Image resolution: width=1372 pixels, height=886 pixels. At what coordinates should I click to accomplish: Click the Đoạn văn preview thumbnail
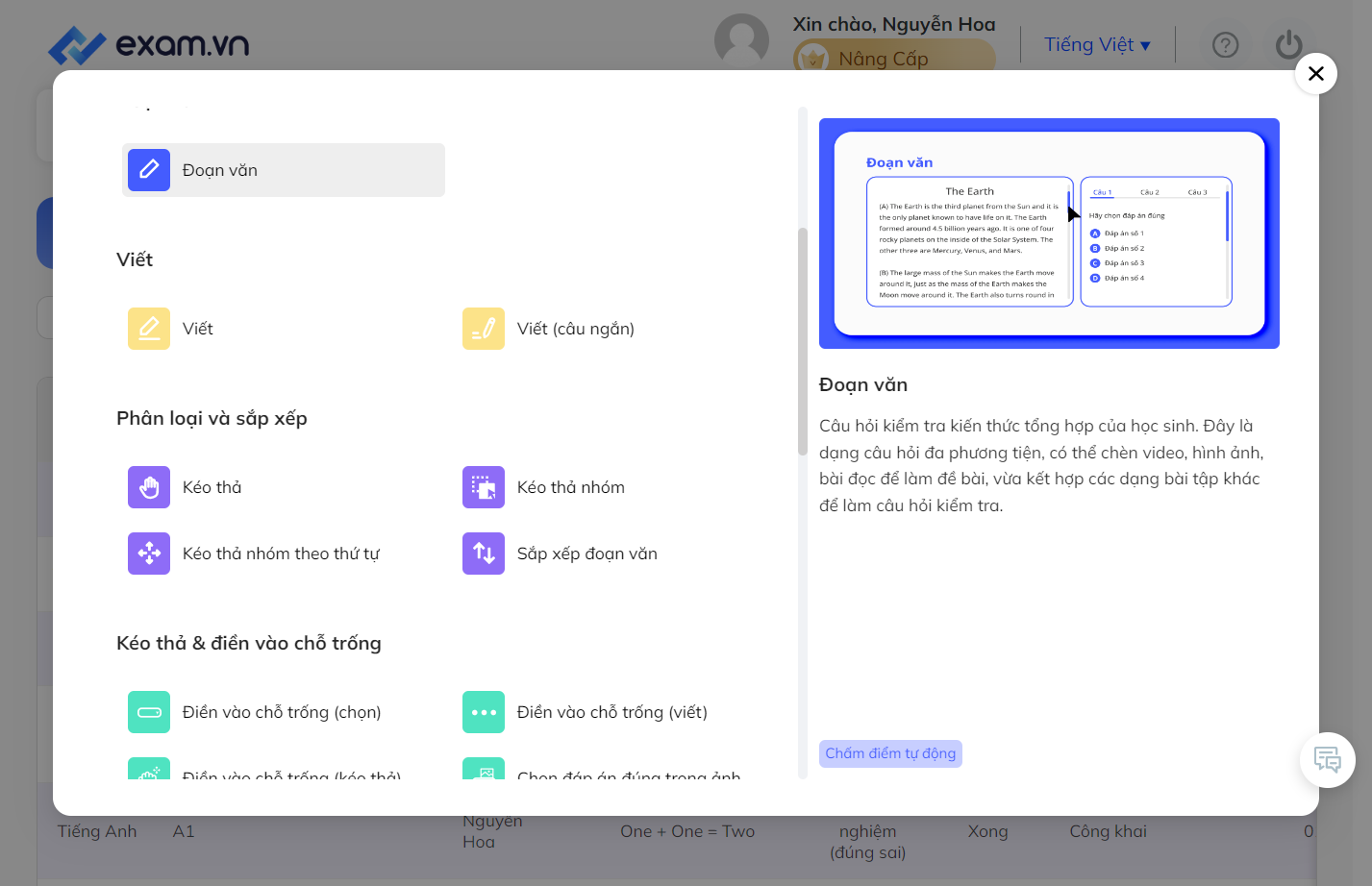pos(1049,234)
